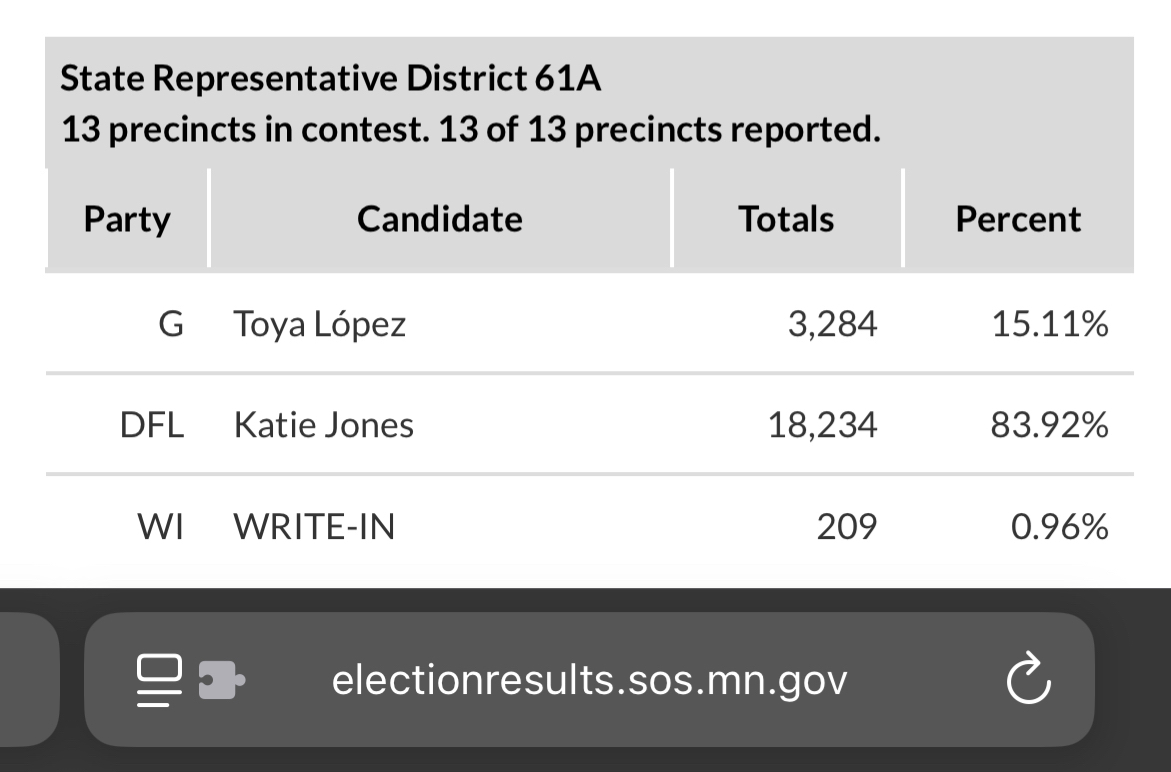Tap the 18,234 vote total
Viewport: 1171px width, 772px height.
point(822,426)
